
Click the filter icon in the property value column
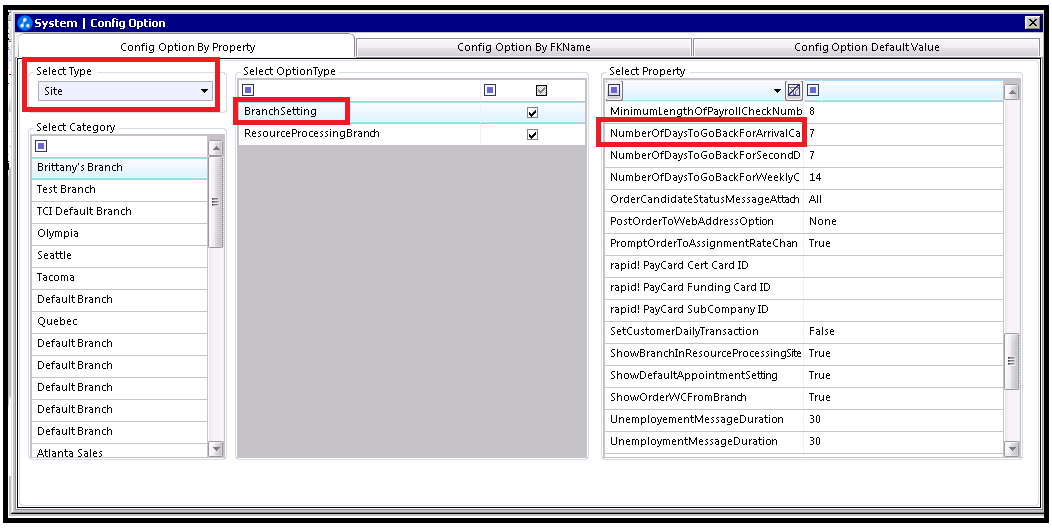pyautogui.click(x=813, y=90)
